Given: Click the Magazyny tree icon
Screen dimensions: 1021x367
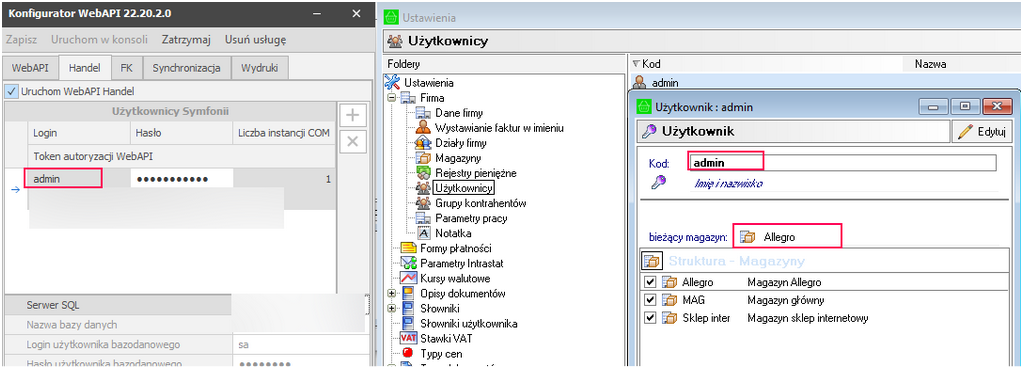Looking at the screenshot, I should click(423, 158).
